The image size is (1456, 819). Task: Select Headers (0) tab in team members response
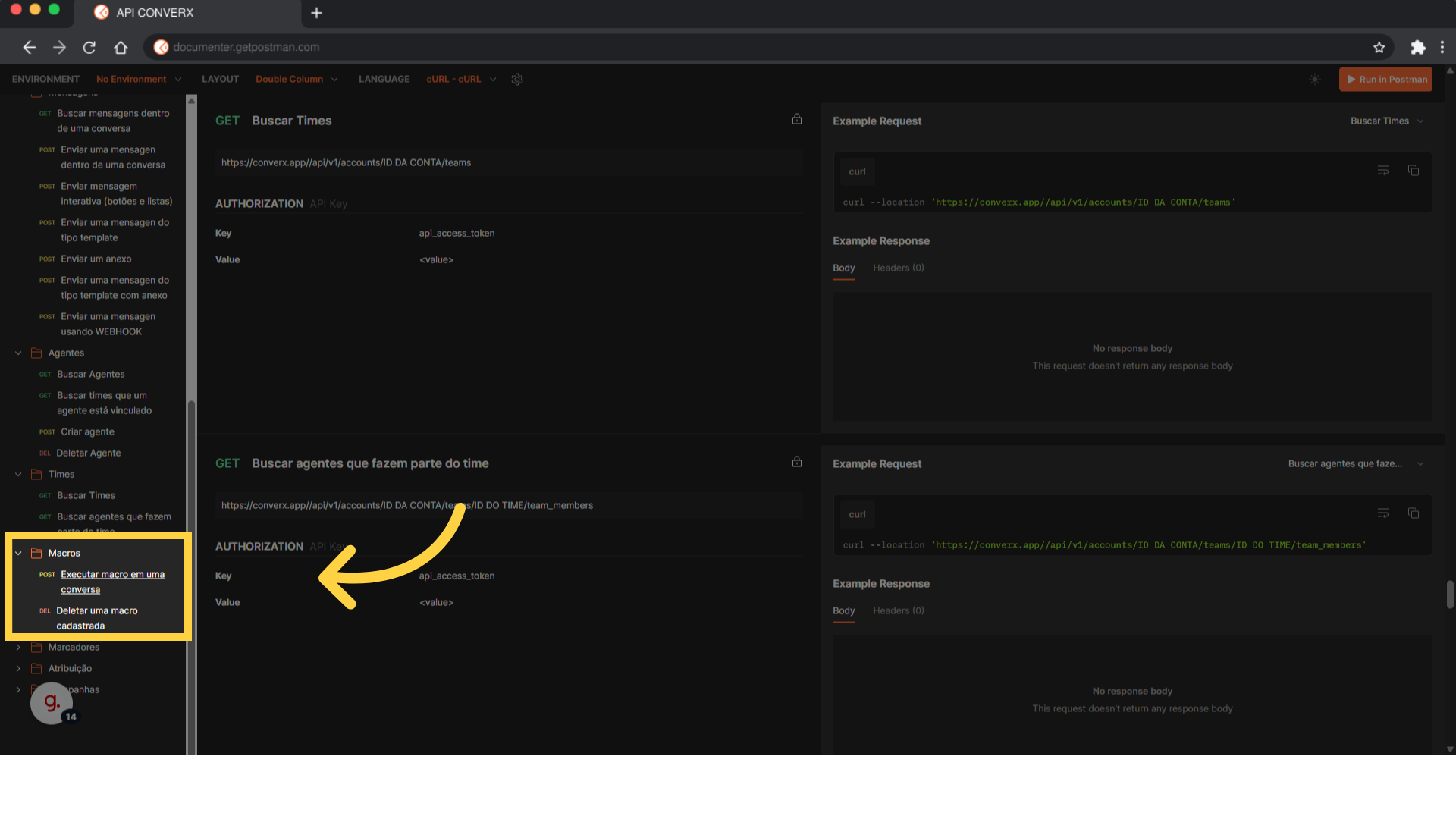tap(898, 610)
